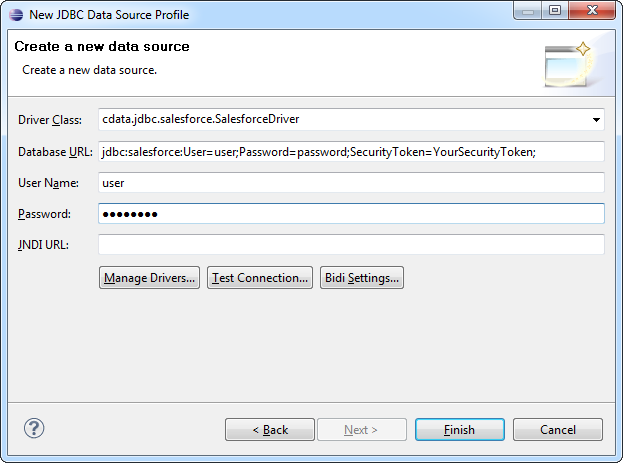Viewport: 623px width, 463px height.
Task: Click the greyed-out Next button
Action: [361, 430]
